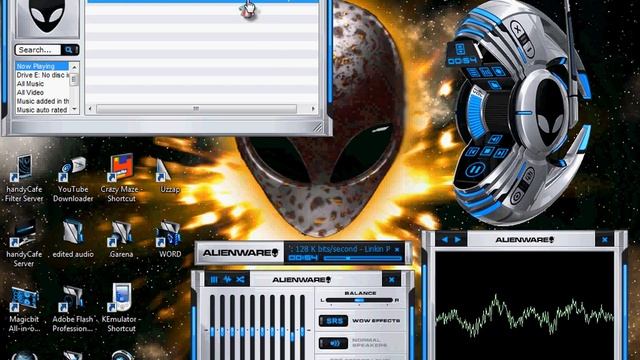Click next visualization arrow in visualizer window
This screenshot has height=360, width=640.
pyautogui.click(x=458, y=240)
